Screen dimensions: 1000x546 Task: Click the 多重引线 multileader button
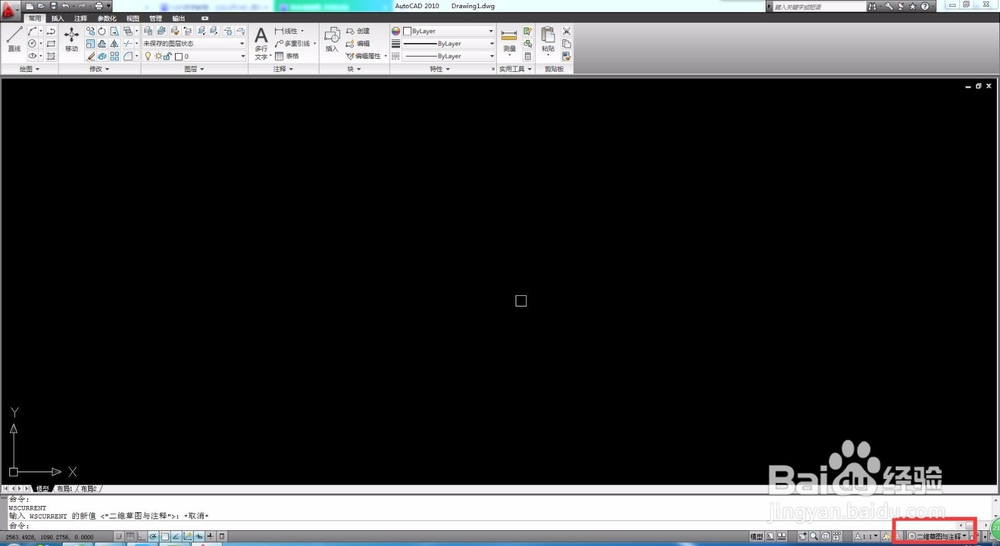pyautogui.click(x=293, y=43)
